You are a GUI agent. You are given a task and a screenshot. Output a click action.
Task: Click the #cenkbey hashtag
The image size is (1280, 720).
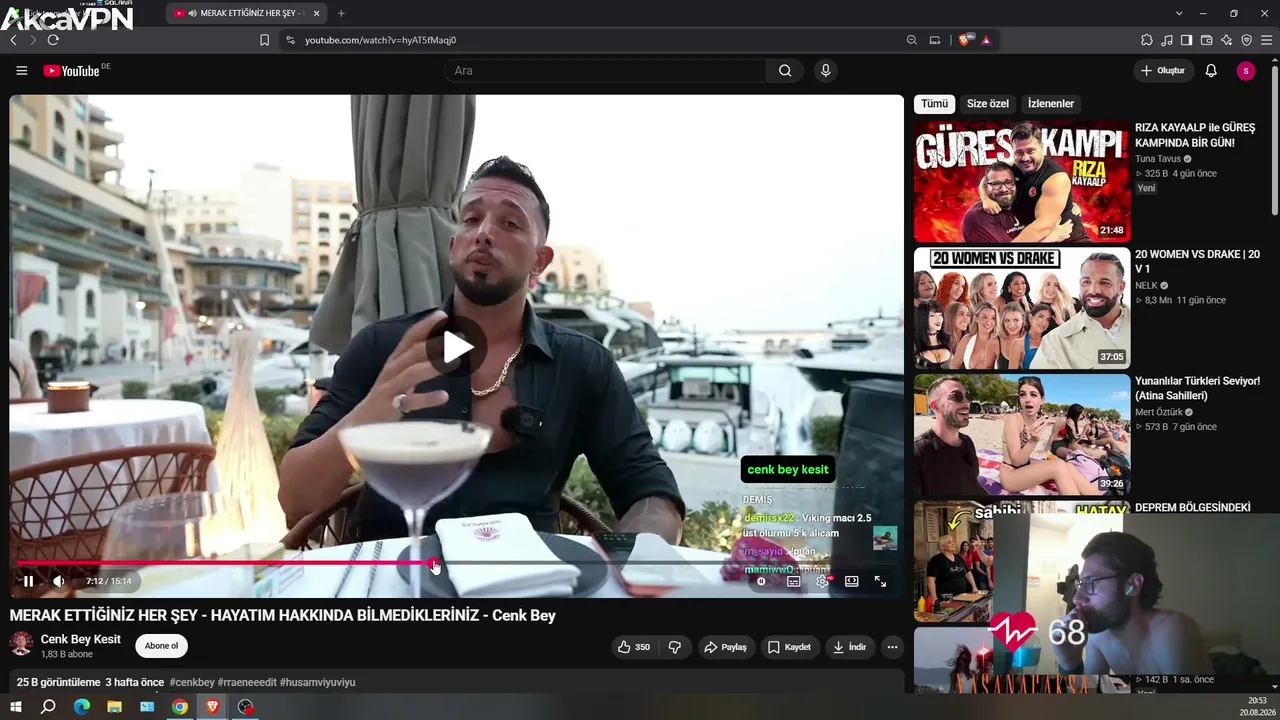tap(192, 683)
